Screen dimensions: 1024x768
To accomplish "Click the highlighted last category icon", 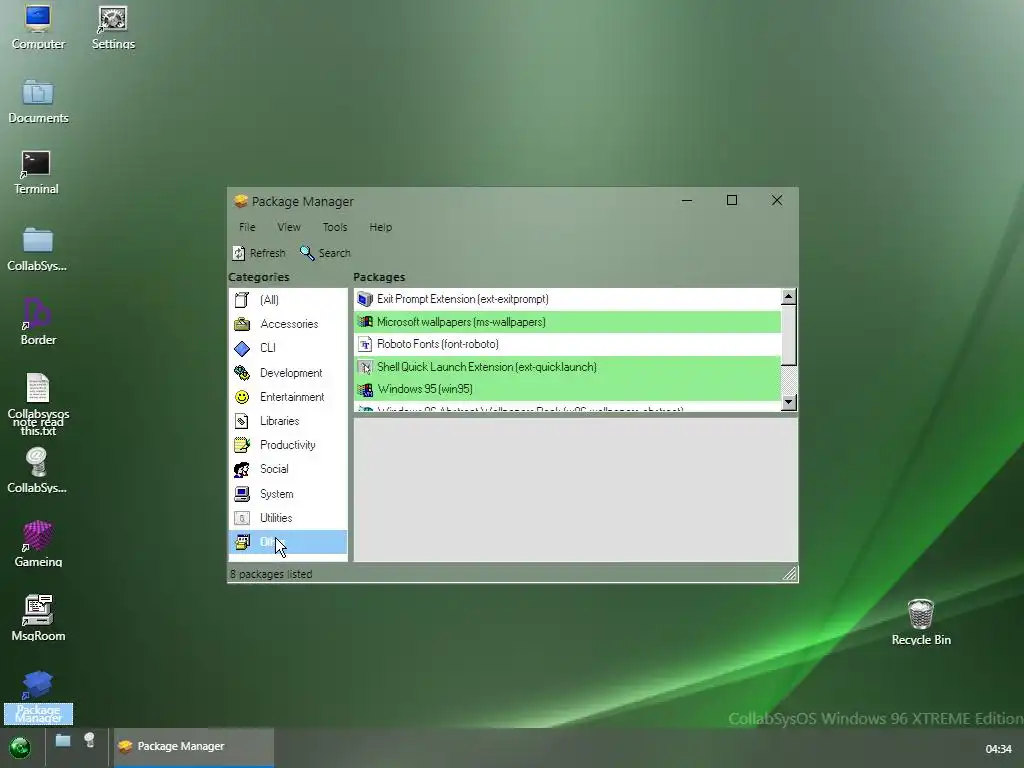I will tap(242, 542).
